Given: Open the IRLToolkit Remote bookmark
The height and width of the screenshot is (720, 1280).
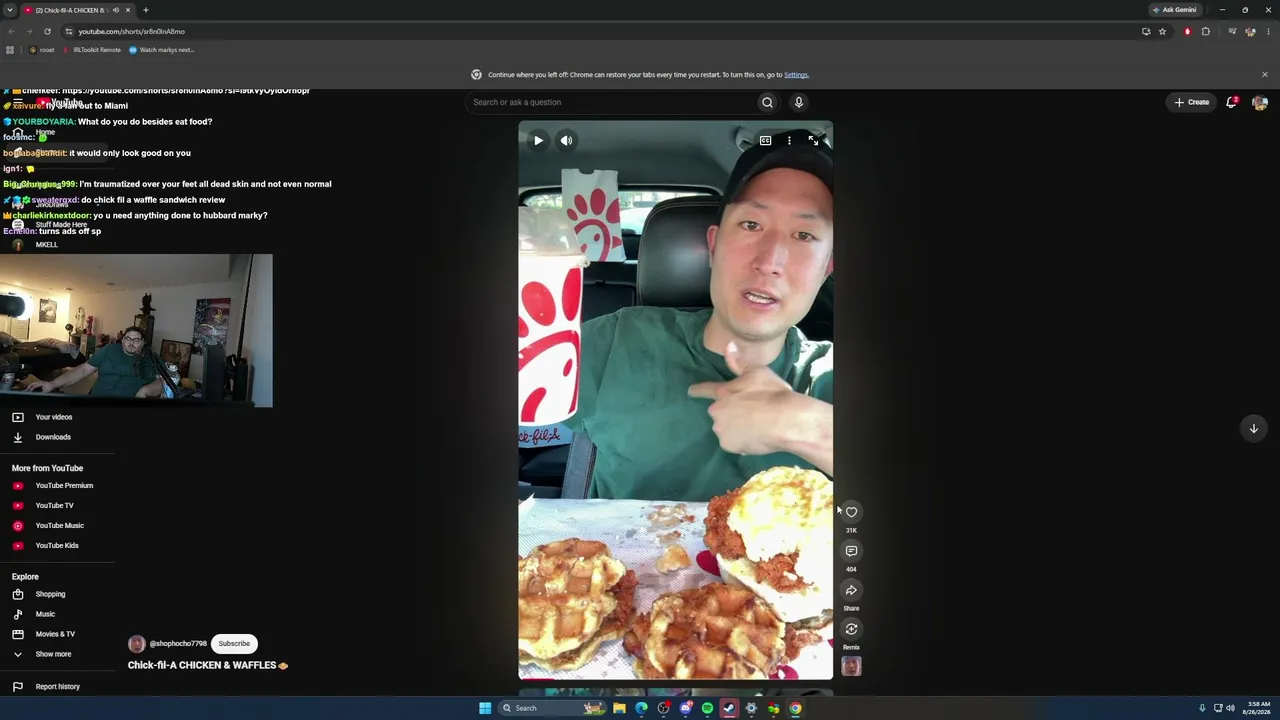Looking at the screenshot, I should click(x=92, y=50).
